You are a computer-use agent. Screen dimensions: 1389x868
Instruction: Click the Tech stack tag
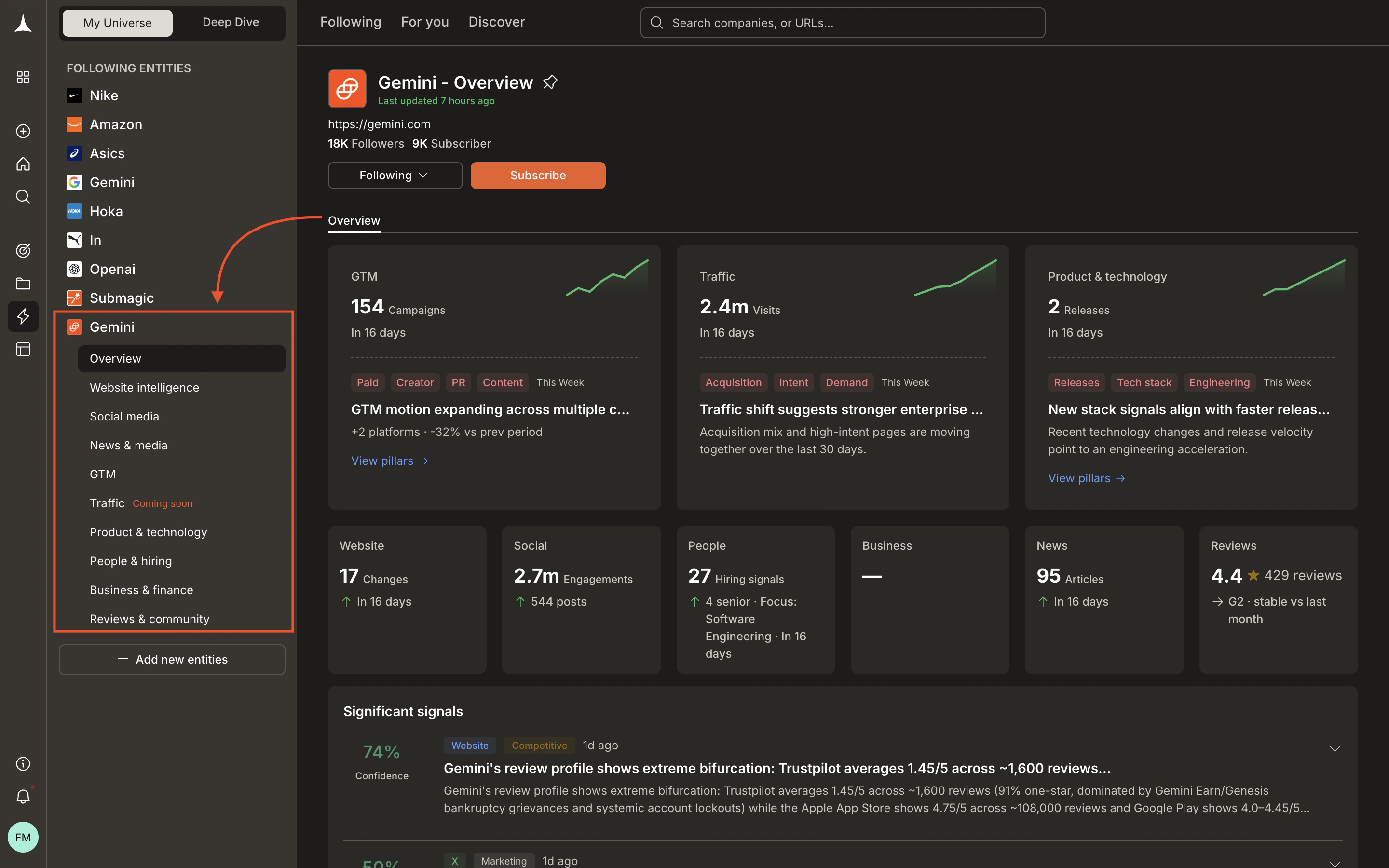[1144, 382]
